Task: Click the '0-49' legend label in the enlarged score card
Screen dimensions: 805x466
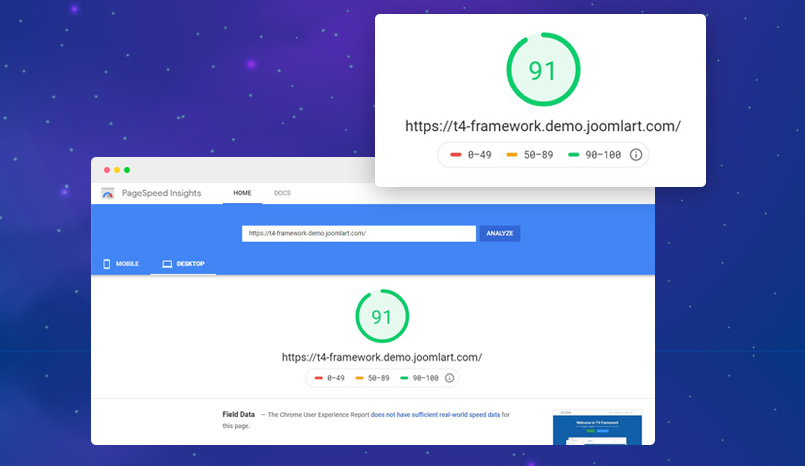Action: (x=480, y=155)
